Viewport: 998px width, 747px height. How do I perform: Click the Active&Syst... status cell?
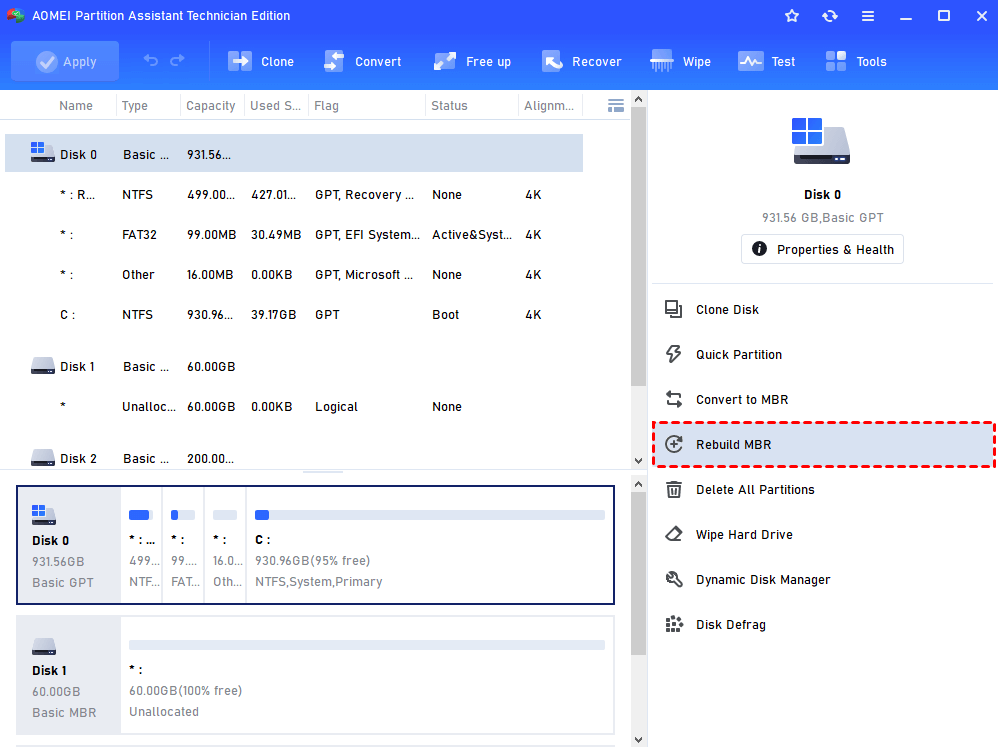click(472, 235)
